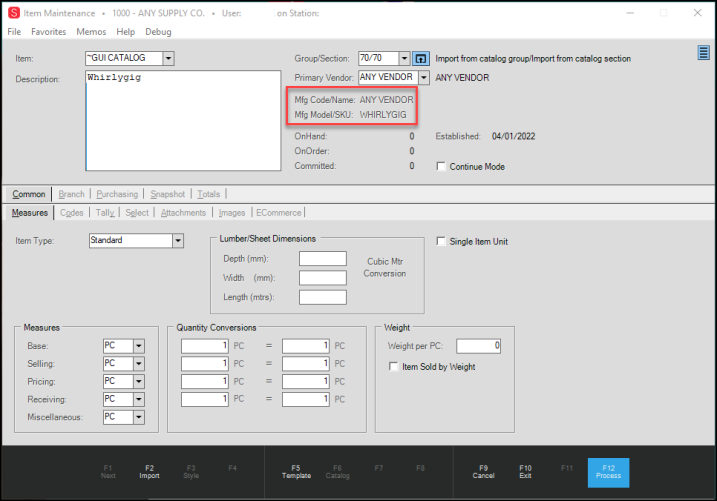Click the F6 Catalog button
The image size is (717, 501).
pos(337,472)
